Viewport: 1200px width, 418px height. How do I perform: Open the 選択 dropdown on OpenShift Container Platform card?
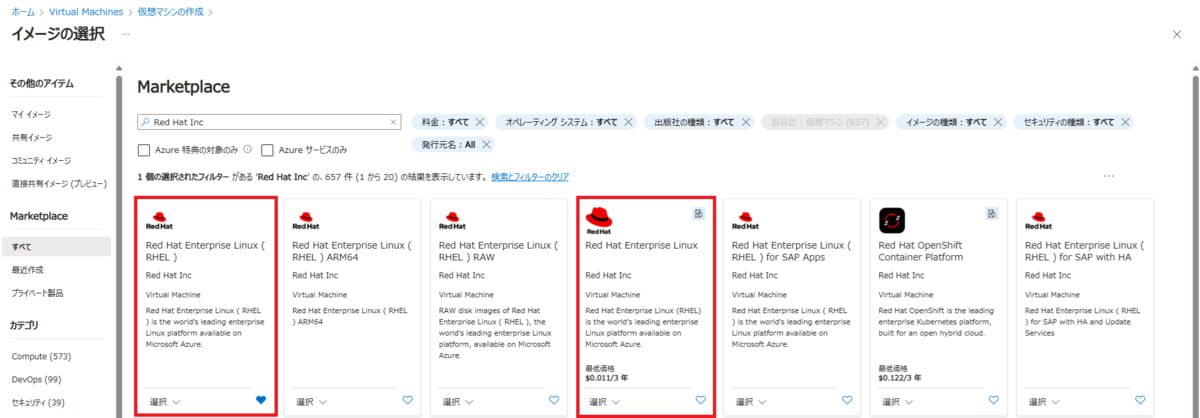click(897, 401)
